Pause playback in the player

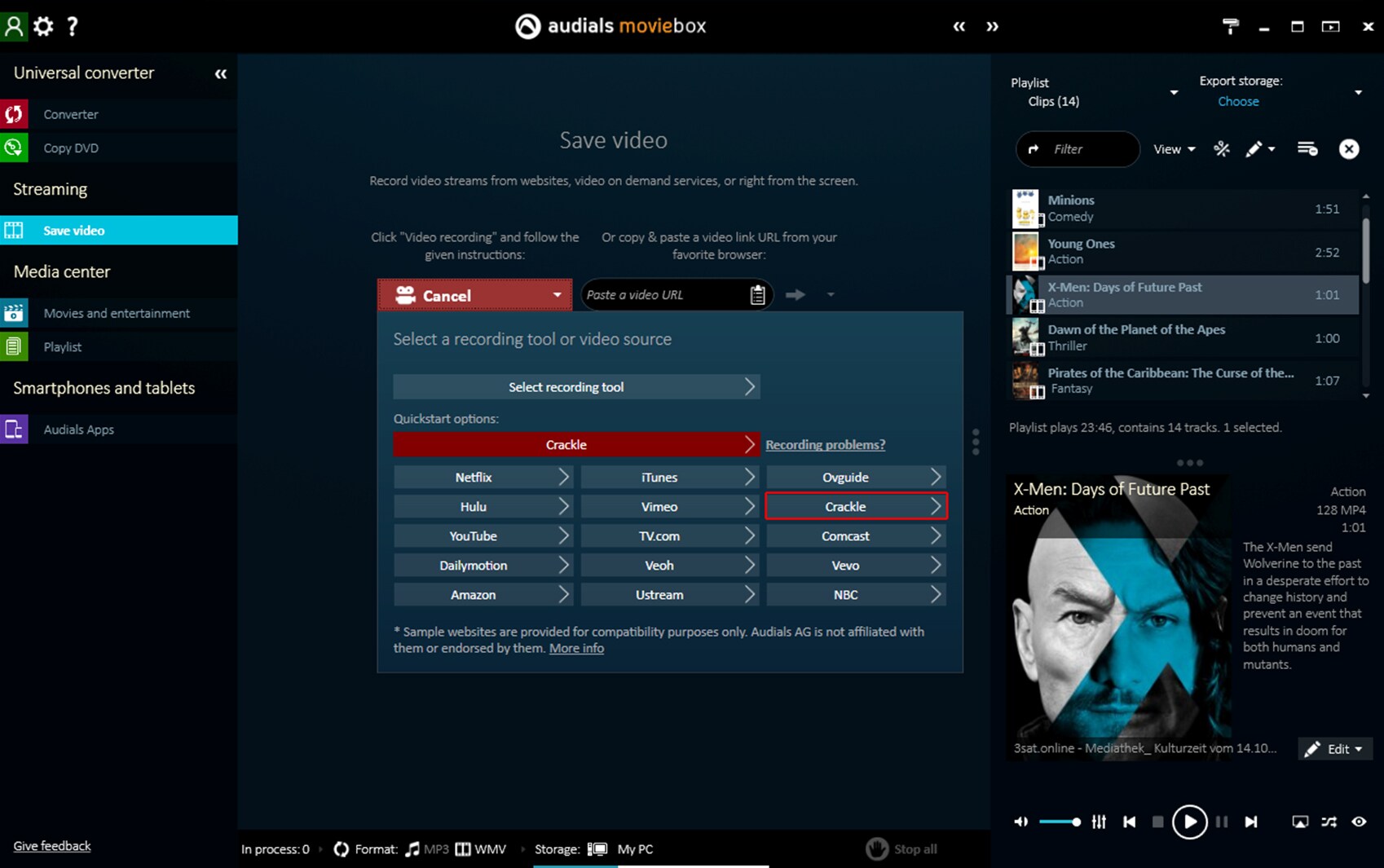[x=1221, y=822]
